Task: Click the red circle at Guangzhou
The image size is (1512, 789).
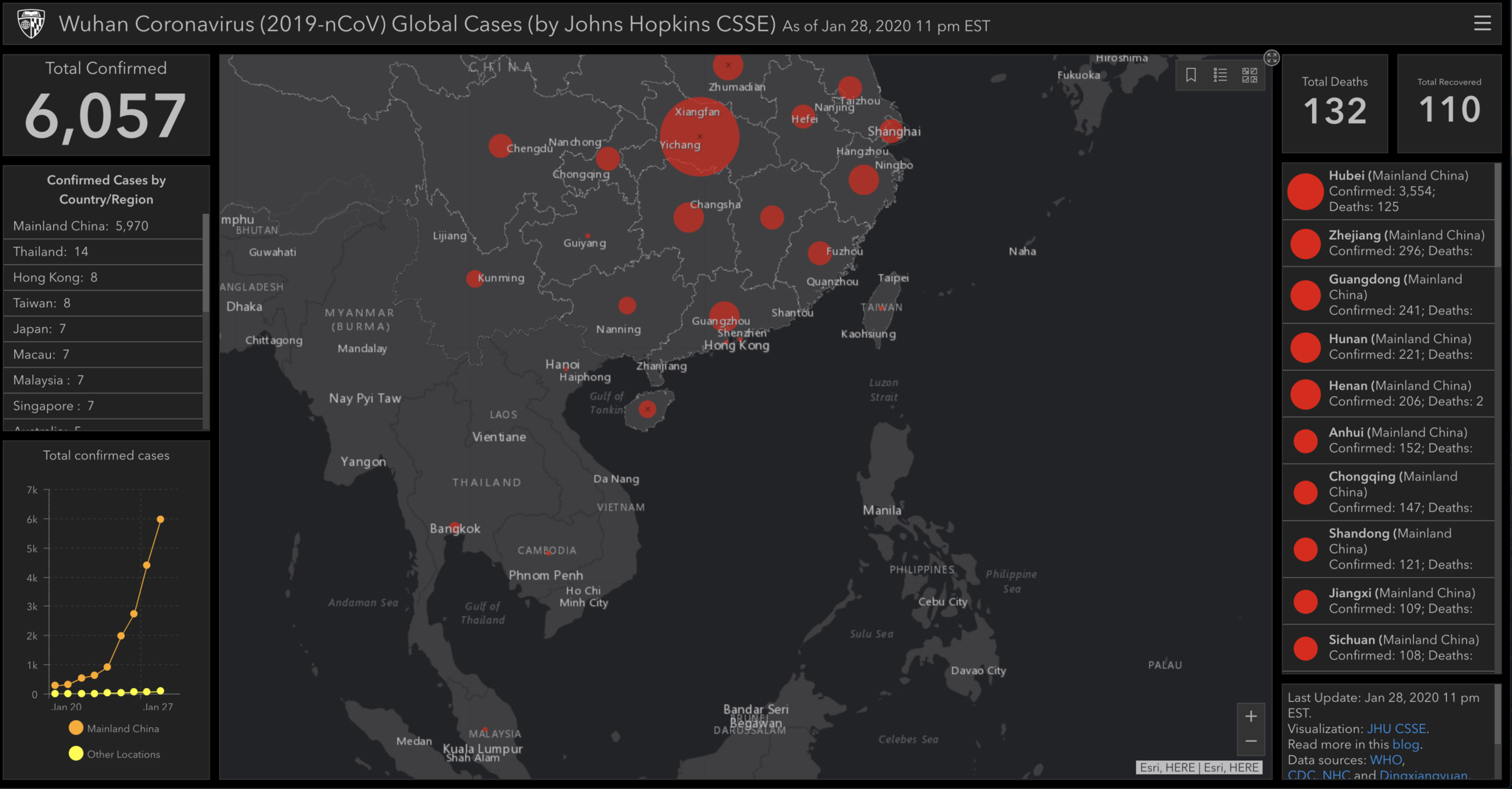Action: pos(724,316)
